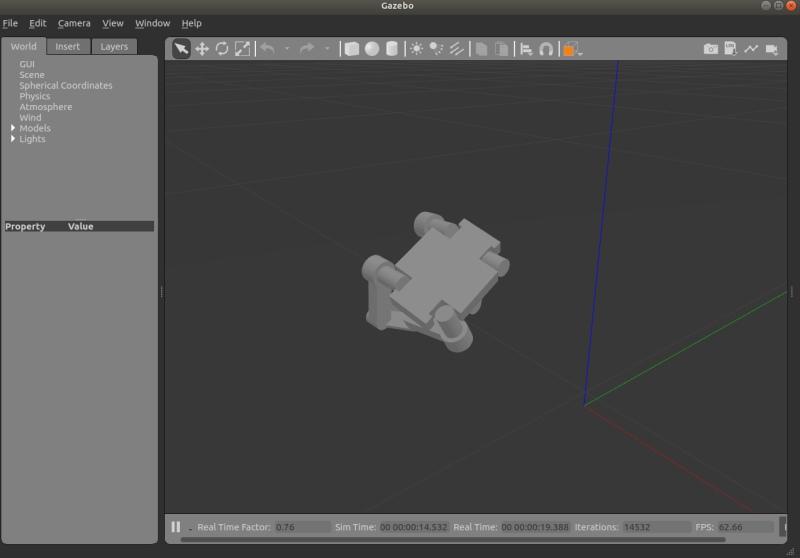Take a screenshot with camera icon

click(x=711, y=49)
